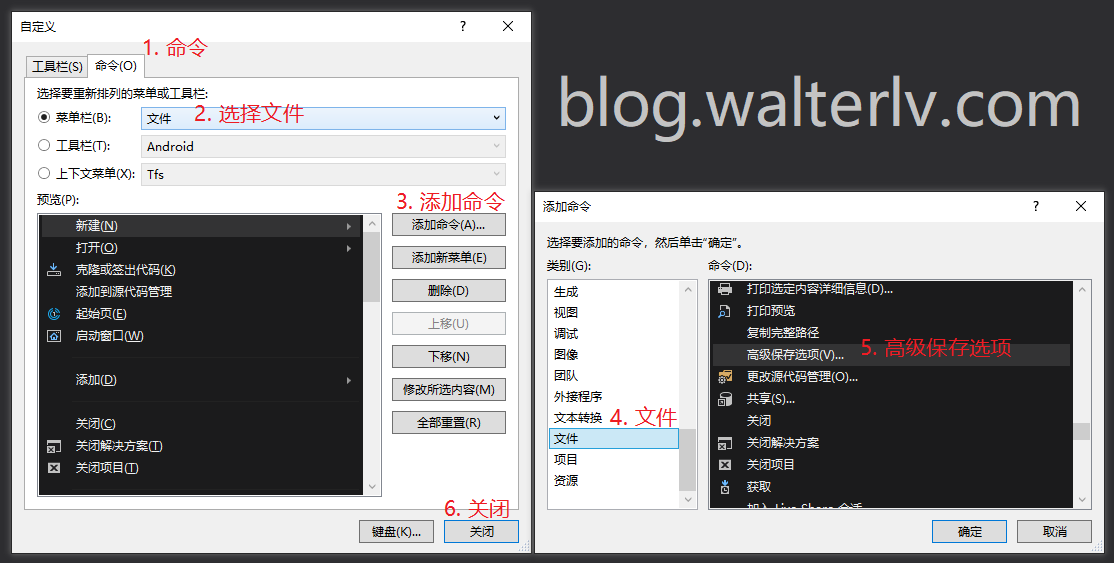
Task: Click help button in 自定义 dialog title
Action: tap(463, 26)
